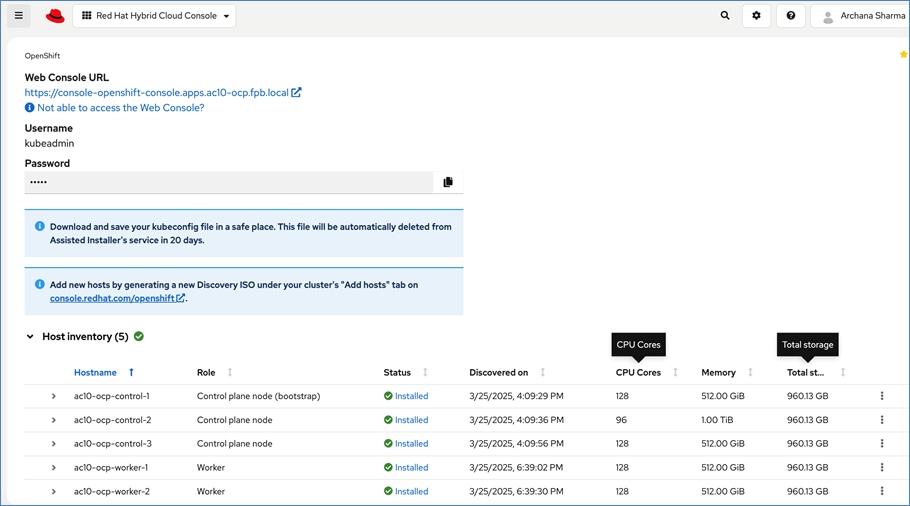Open the console.redhat.com/openshift link
The height and width of the screenshot is (506, 910).
pyautogui.click(x=117, y=298)
